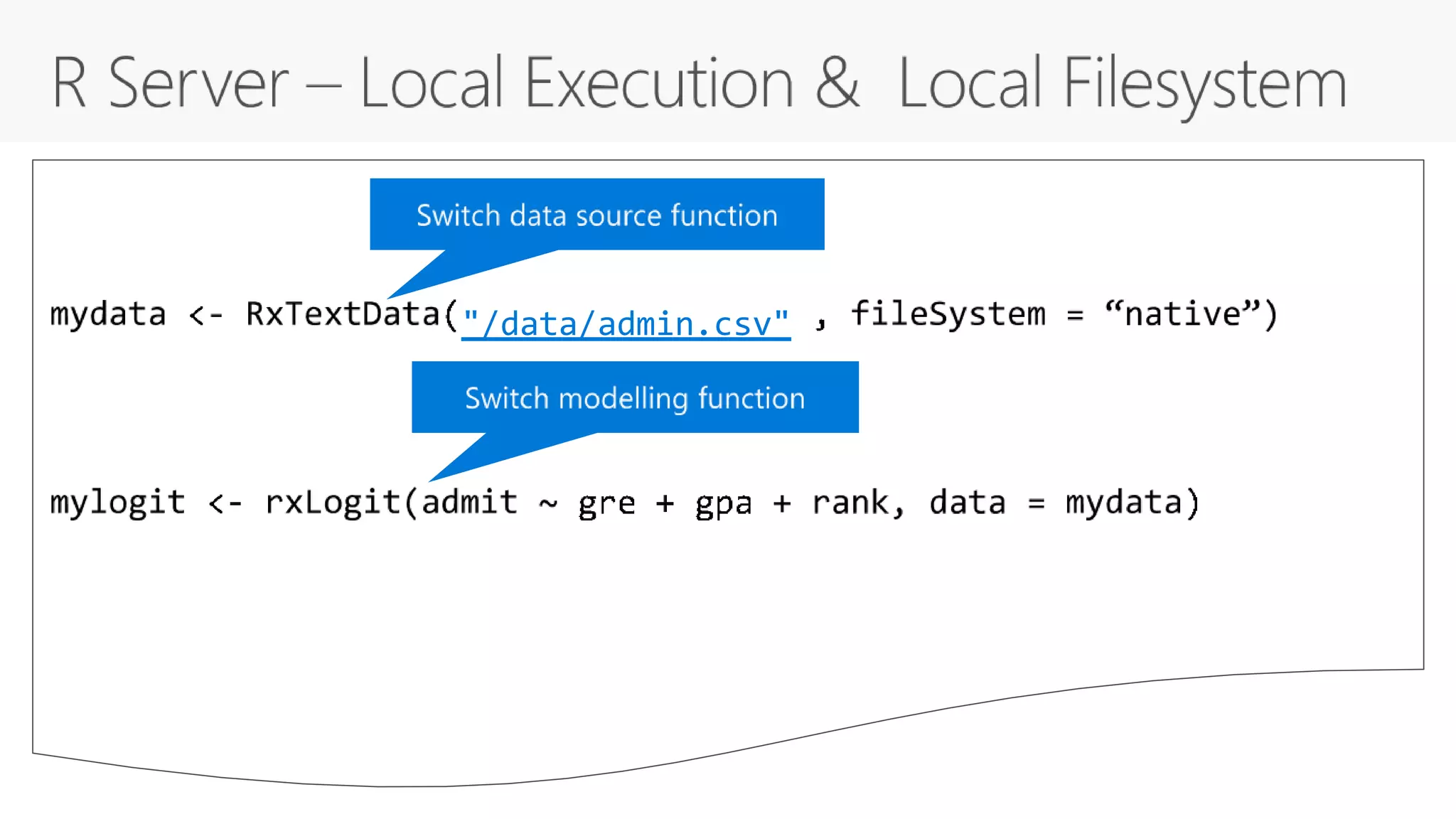Click the 'mydata <-' assignment text
The image size is (1456, 819).
point(136,314)
